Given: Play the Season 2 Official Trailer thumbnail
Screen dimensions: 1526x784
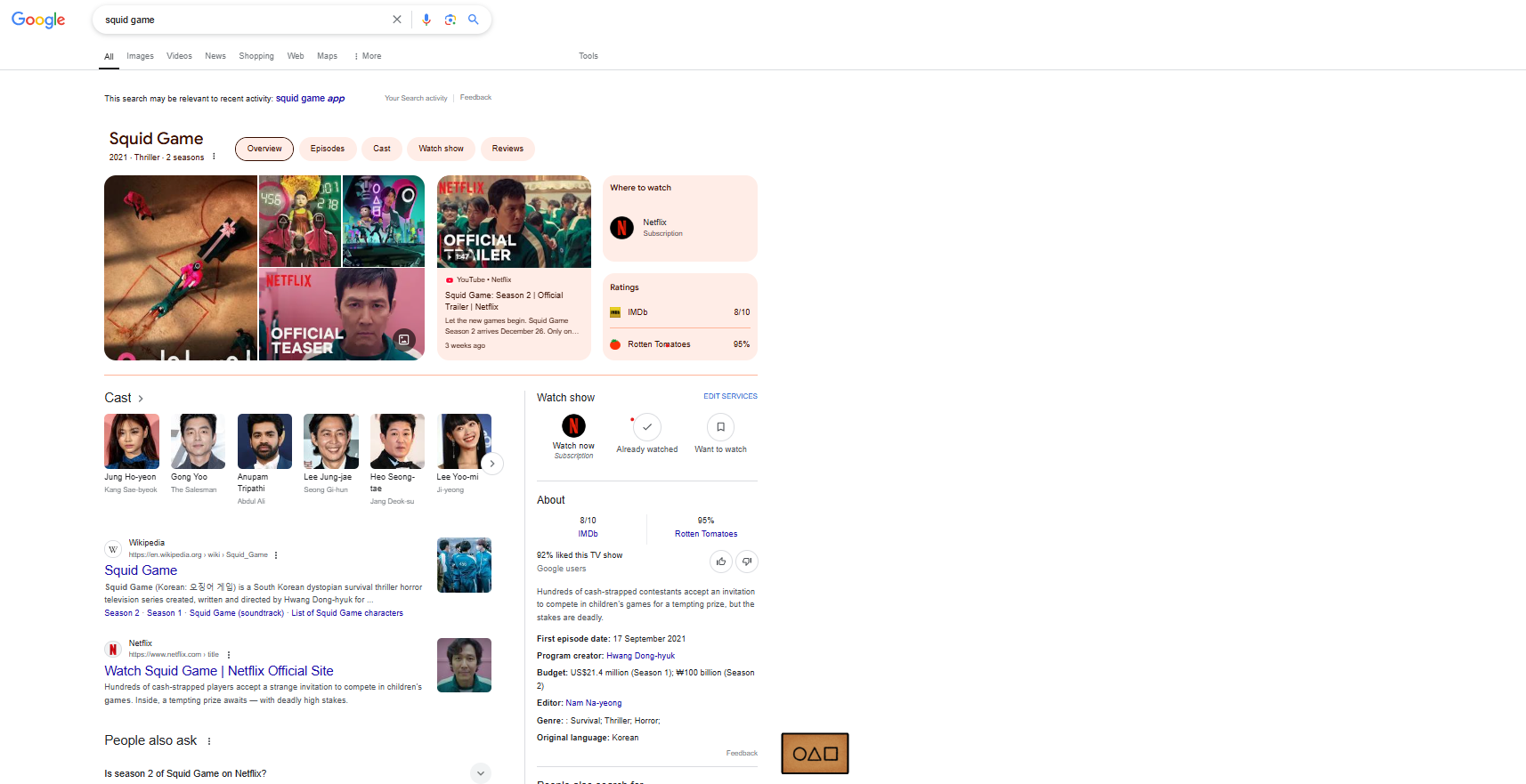Looking at the screenshot, I should pos(514,222).
